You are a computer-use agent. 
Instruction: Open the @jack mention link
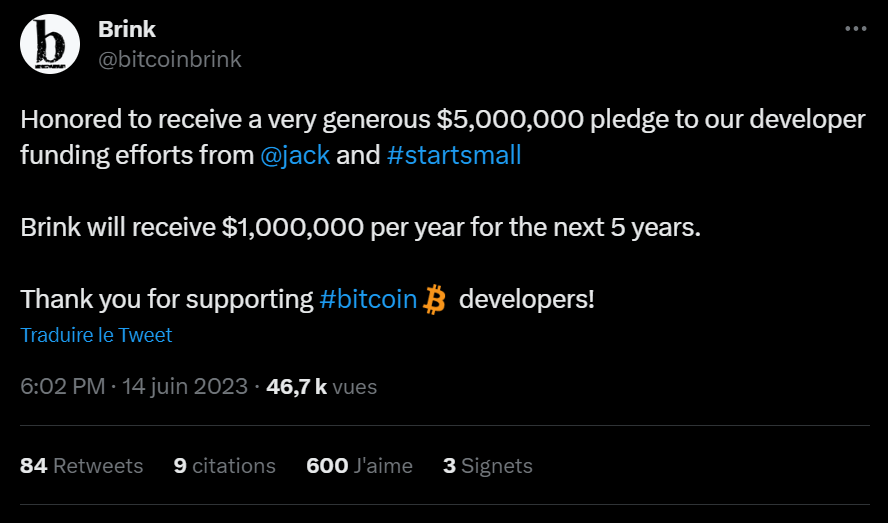[x=295, y=156]
